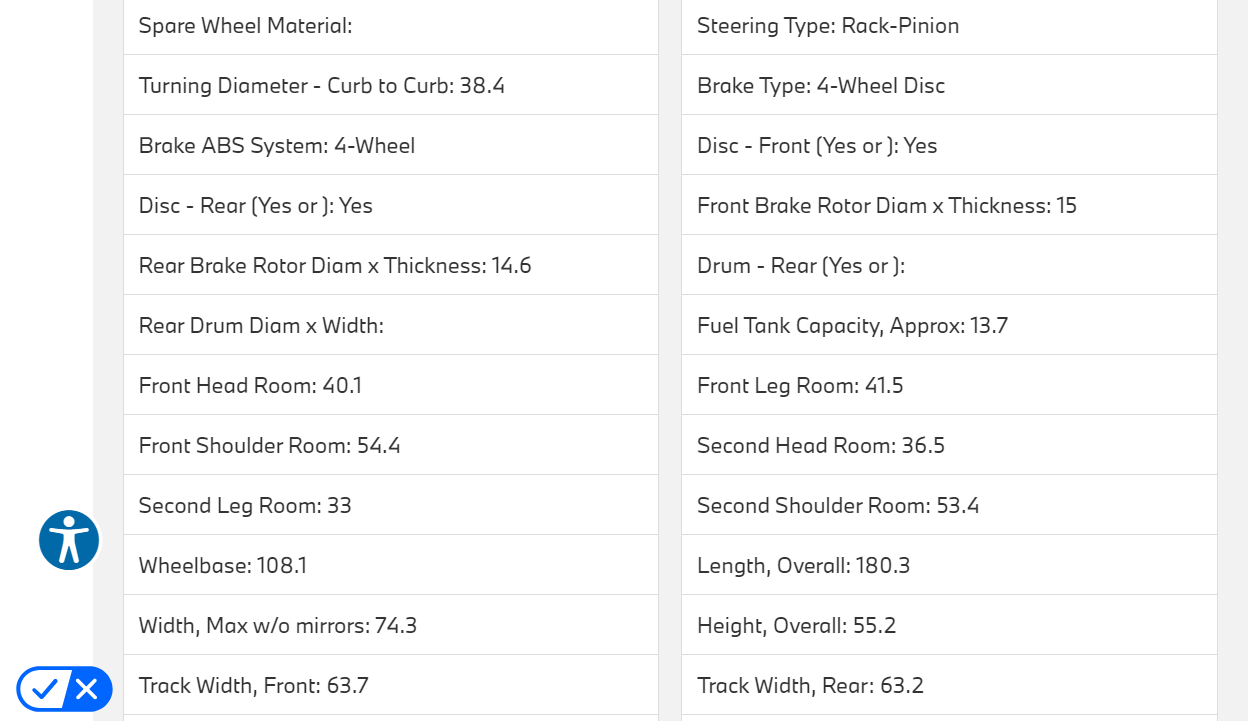
Task: Click the Front Shoulder Room specification
Action: coord(270,446)
